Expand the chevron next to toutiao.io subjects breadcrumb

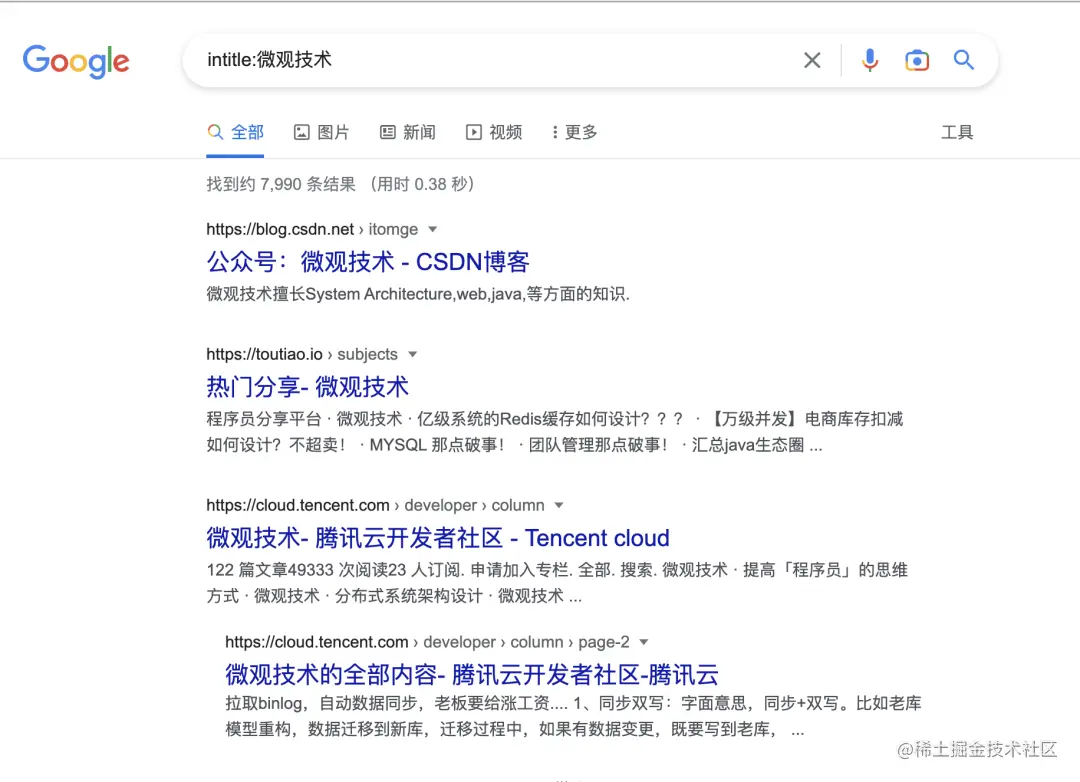coord(414,354)
